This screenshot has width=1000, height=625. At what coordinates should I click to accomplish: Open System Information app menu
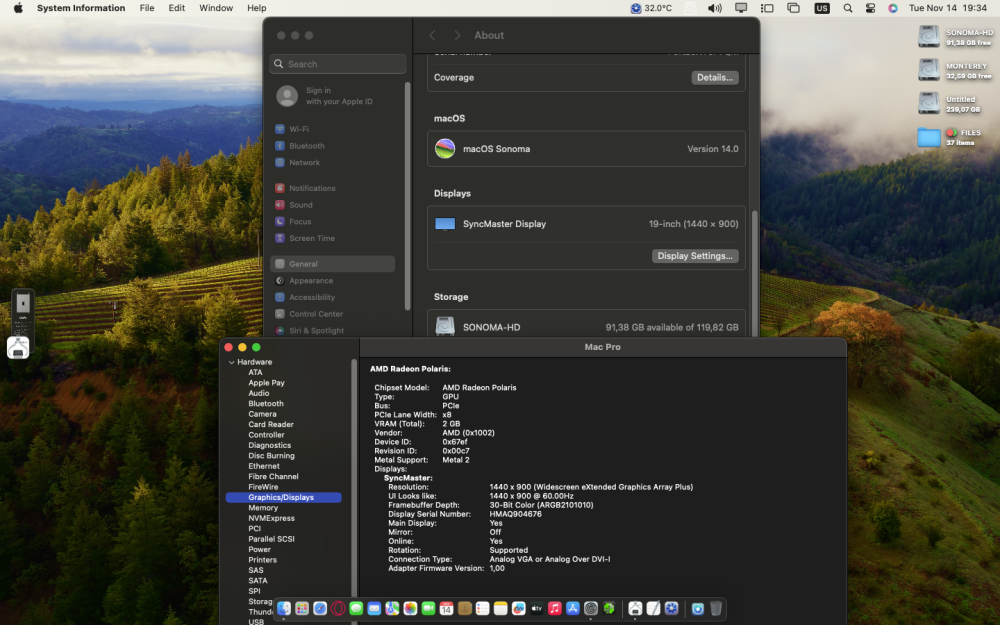point(81,8)
